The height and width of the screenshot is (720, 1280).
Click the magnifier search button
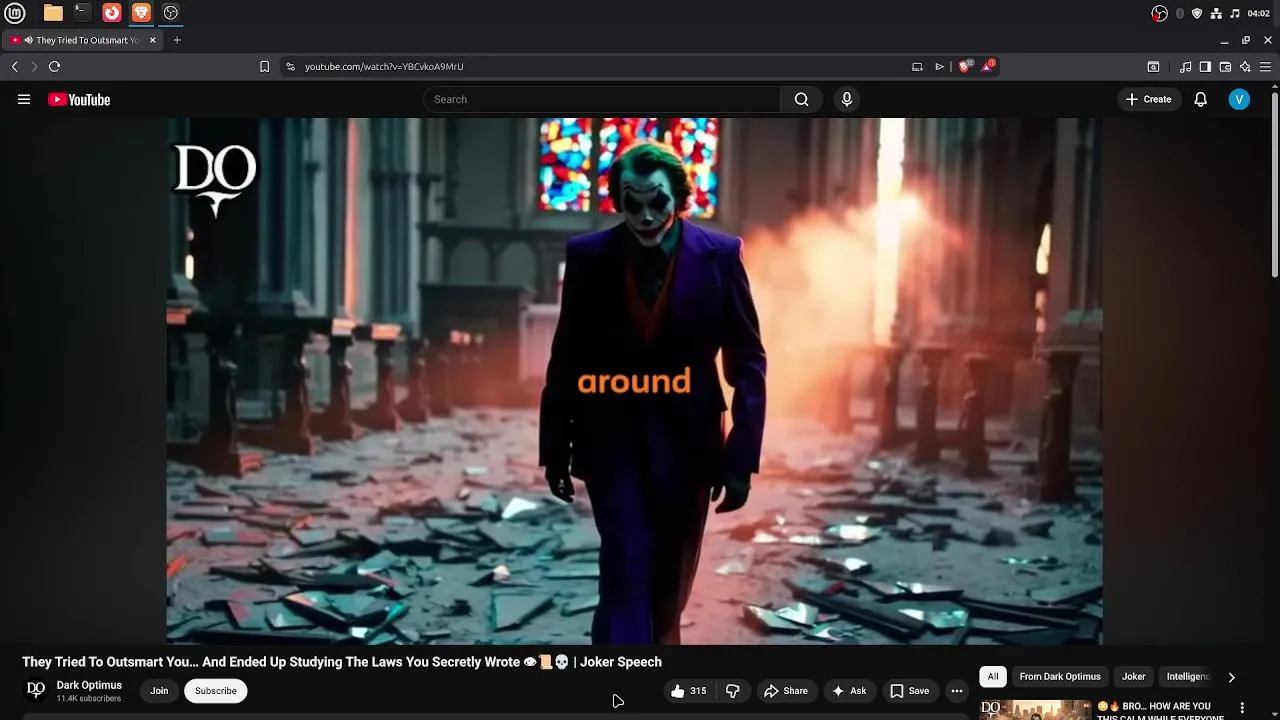point(801,99)
